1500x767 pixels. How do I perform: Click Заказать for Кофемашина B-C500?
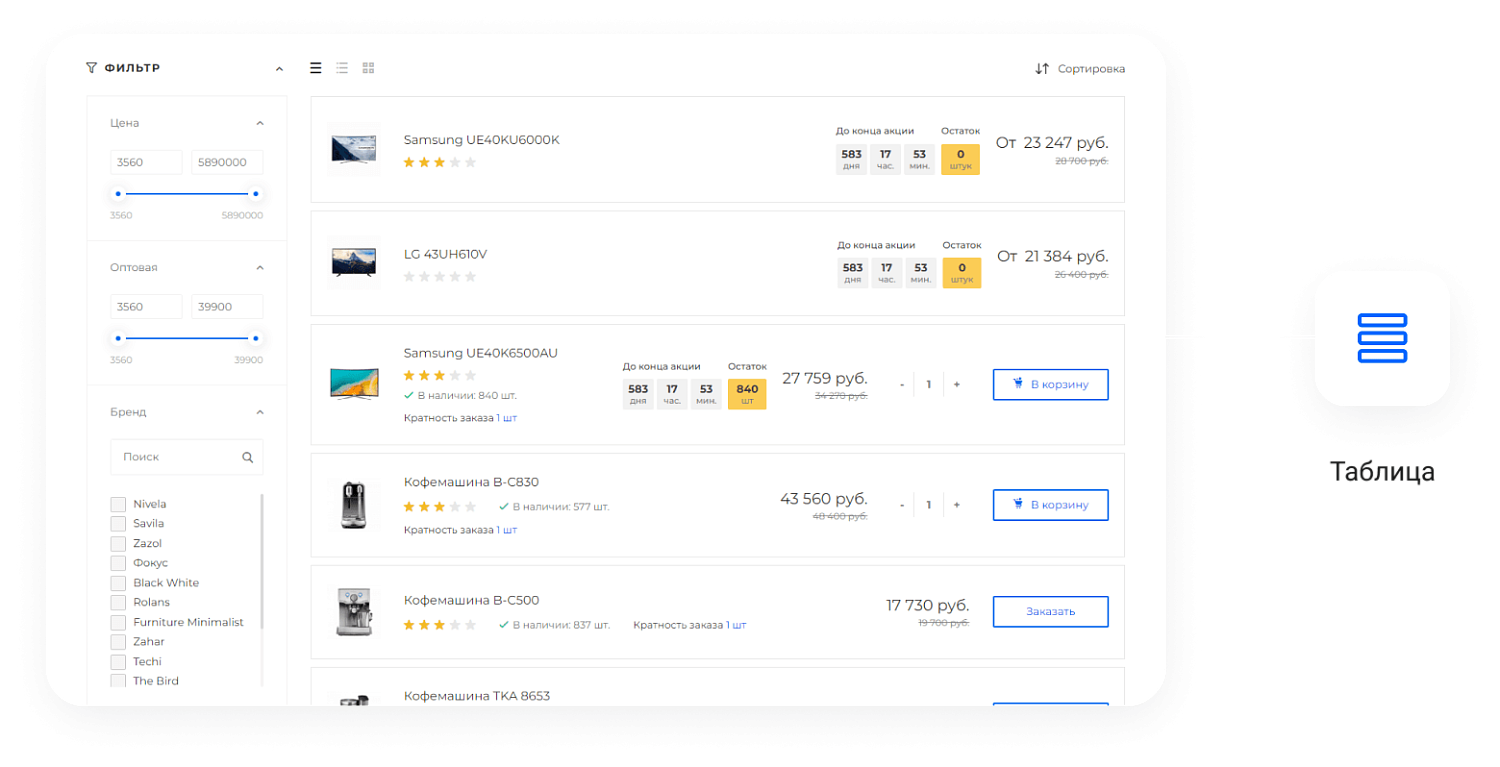(1050, 611)
